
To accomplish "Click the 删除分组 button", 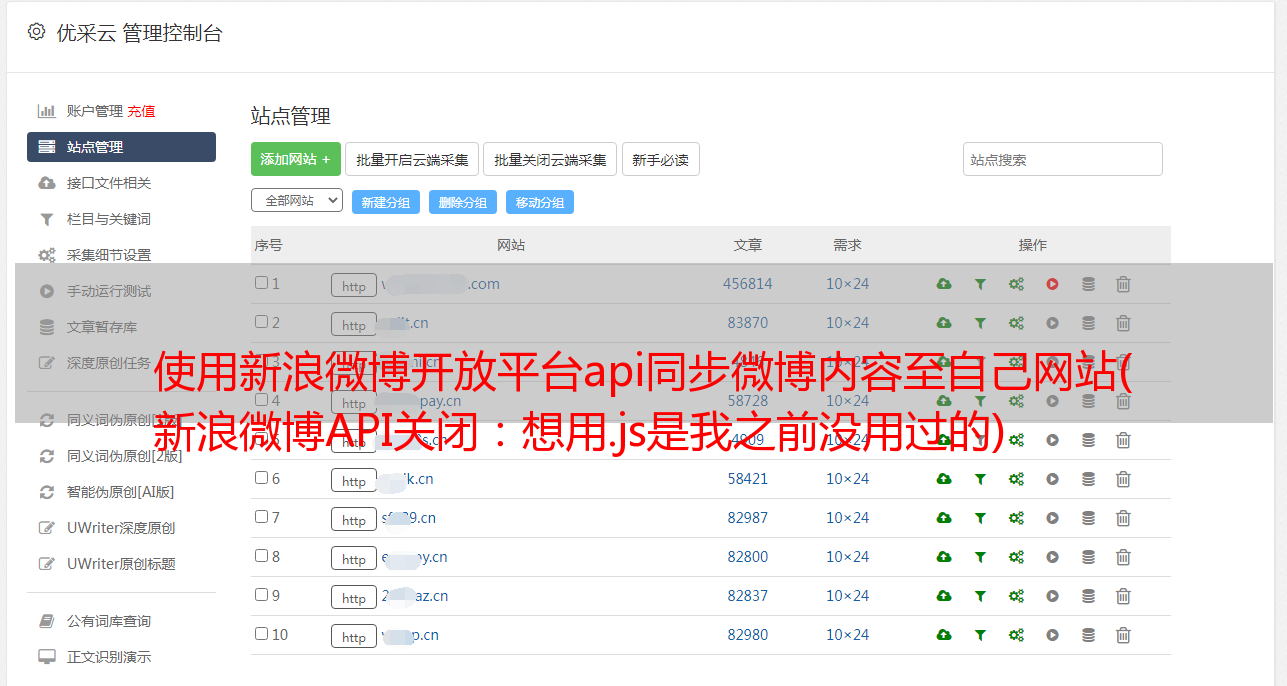I will click(463, 202).
